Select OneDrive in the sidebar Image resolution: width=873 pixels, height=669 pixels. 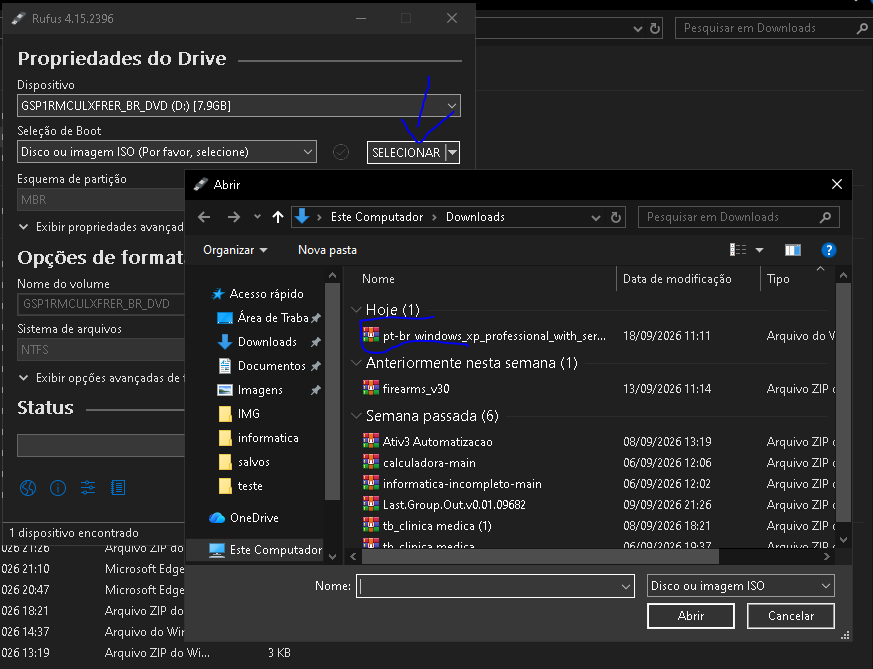[x=244, y=518]
